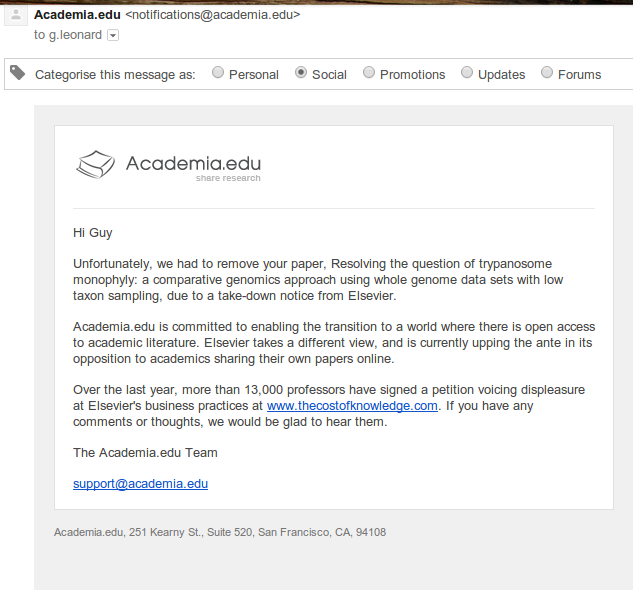Click 'The Academia.edu Team' signature
633x605 pixels.
(x=145, y=453)
